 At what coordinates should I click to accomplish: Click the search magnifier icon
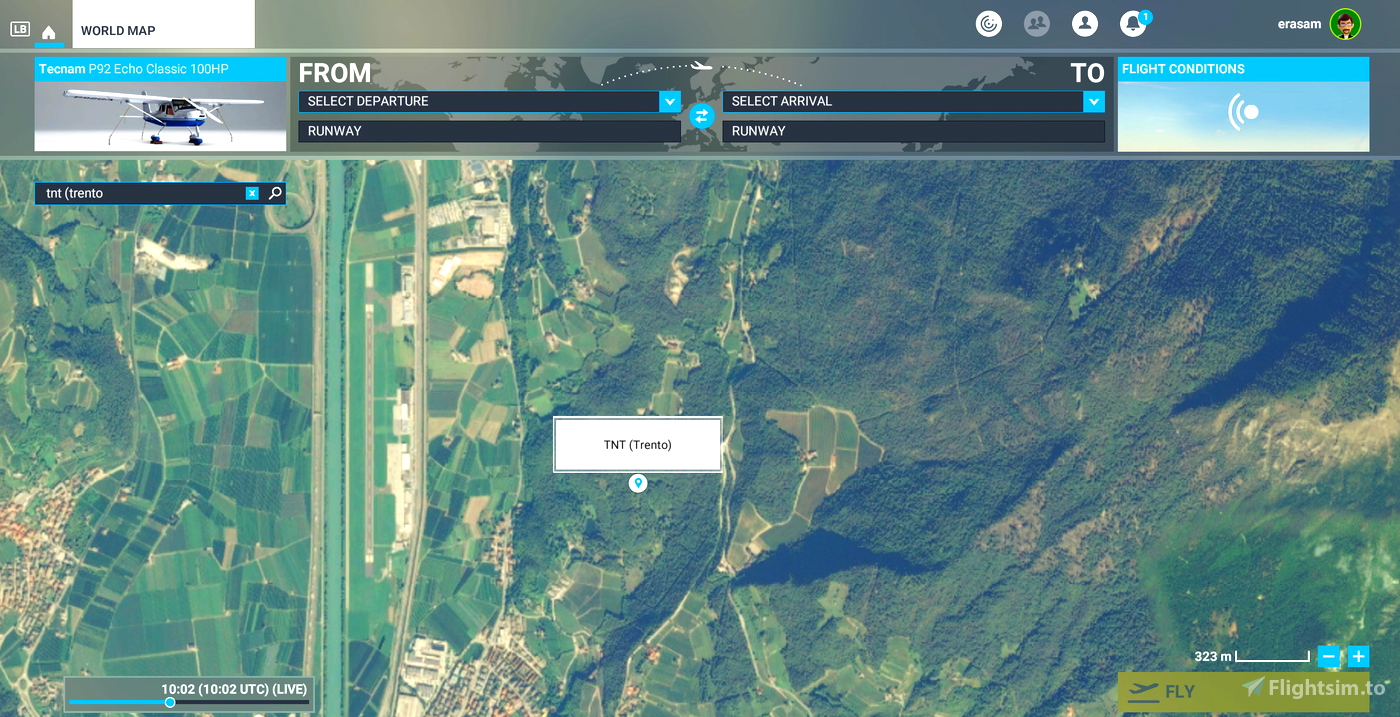[275, 193]
